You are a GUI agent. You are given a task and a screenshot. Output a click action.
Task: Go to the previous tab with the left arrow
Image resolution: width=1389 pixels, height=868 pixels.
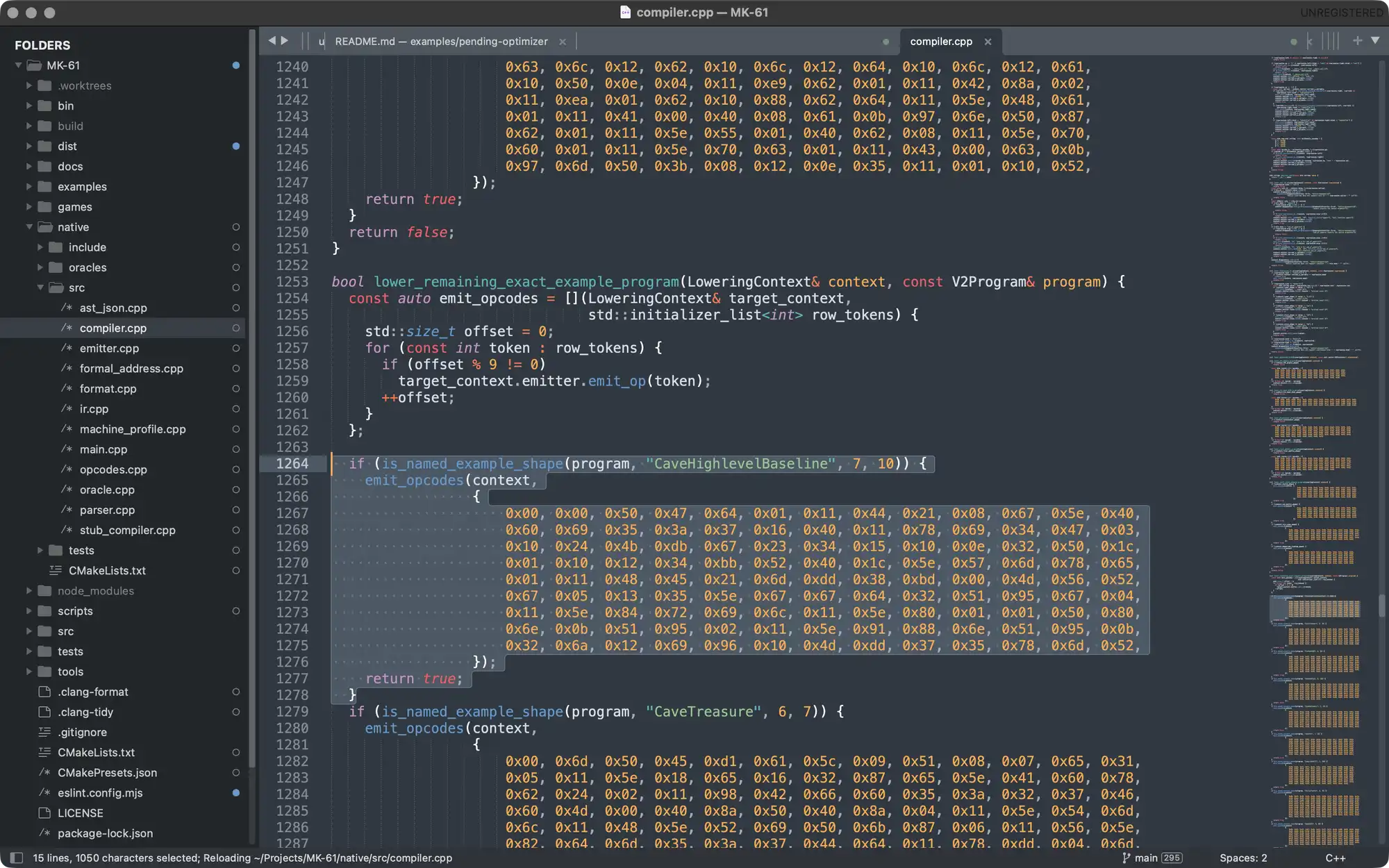[272, 41]
